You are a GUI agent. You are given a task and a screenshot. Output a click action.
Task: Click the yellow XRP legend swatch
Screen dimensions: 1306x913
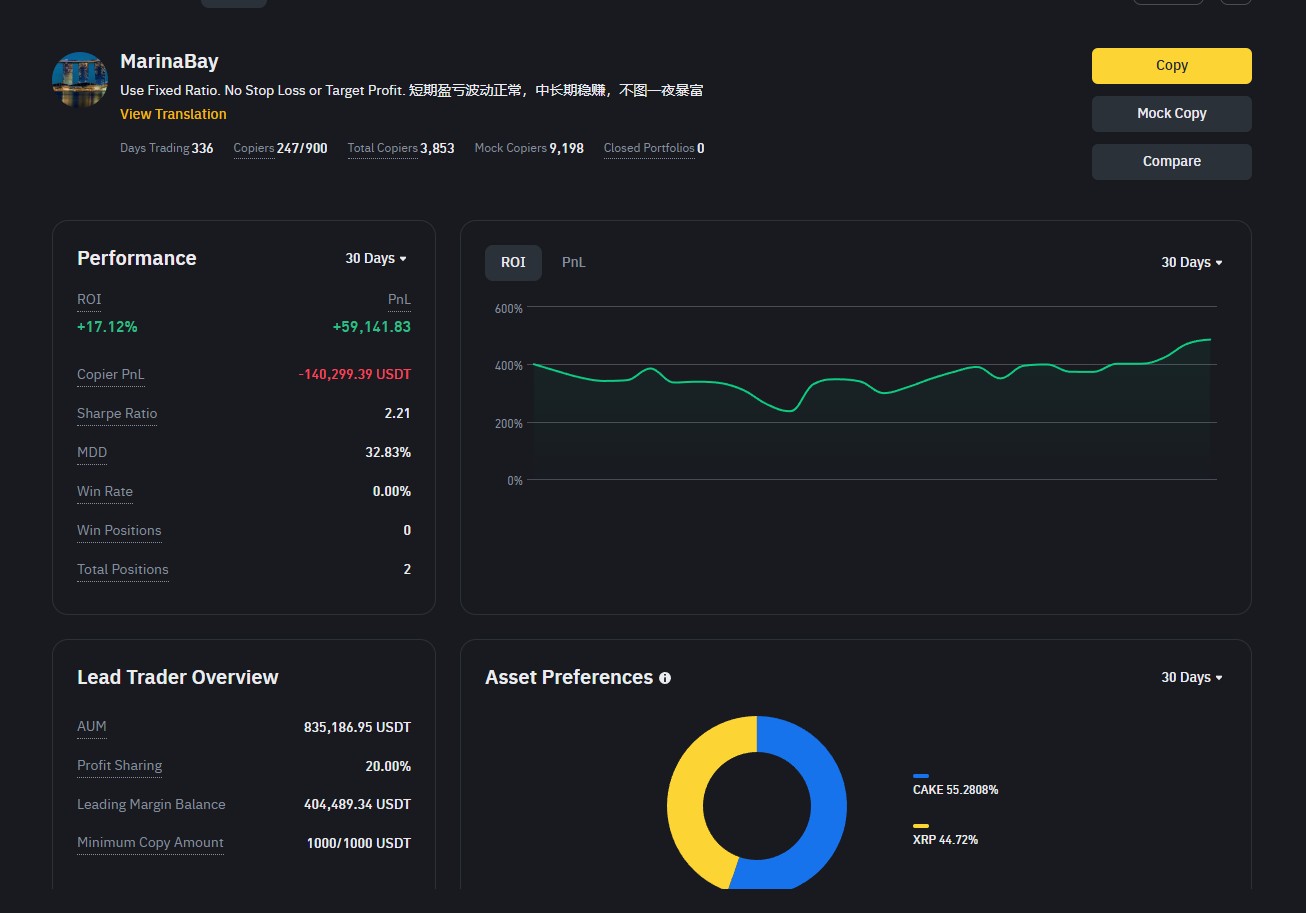921,826
